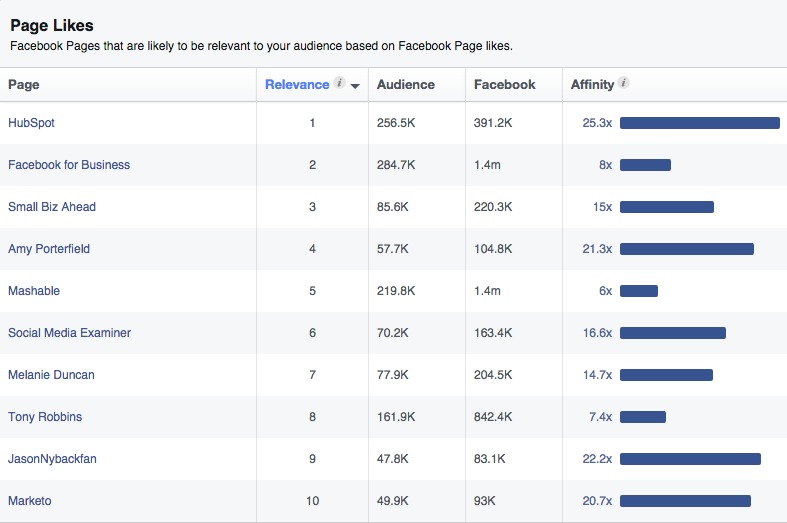Open the Social Media Examiner link

coord(69,333)
